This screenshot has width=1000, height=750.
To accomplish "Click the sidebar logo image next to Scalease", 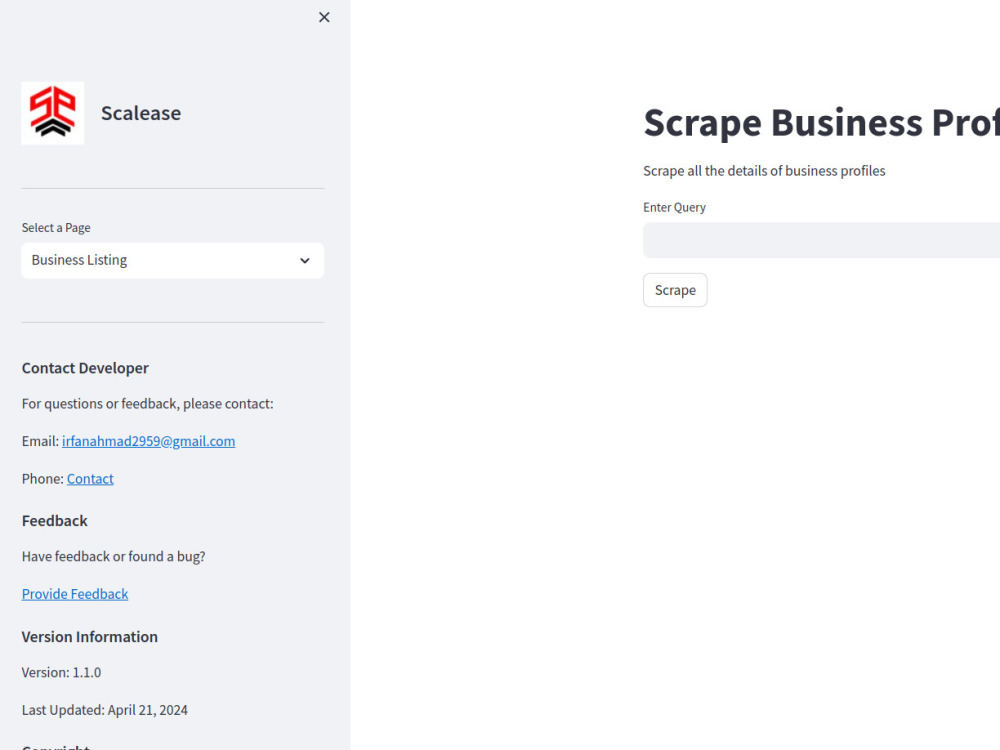I will [52, 112].
